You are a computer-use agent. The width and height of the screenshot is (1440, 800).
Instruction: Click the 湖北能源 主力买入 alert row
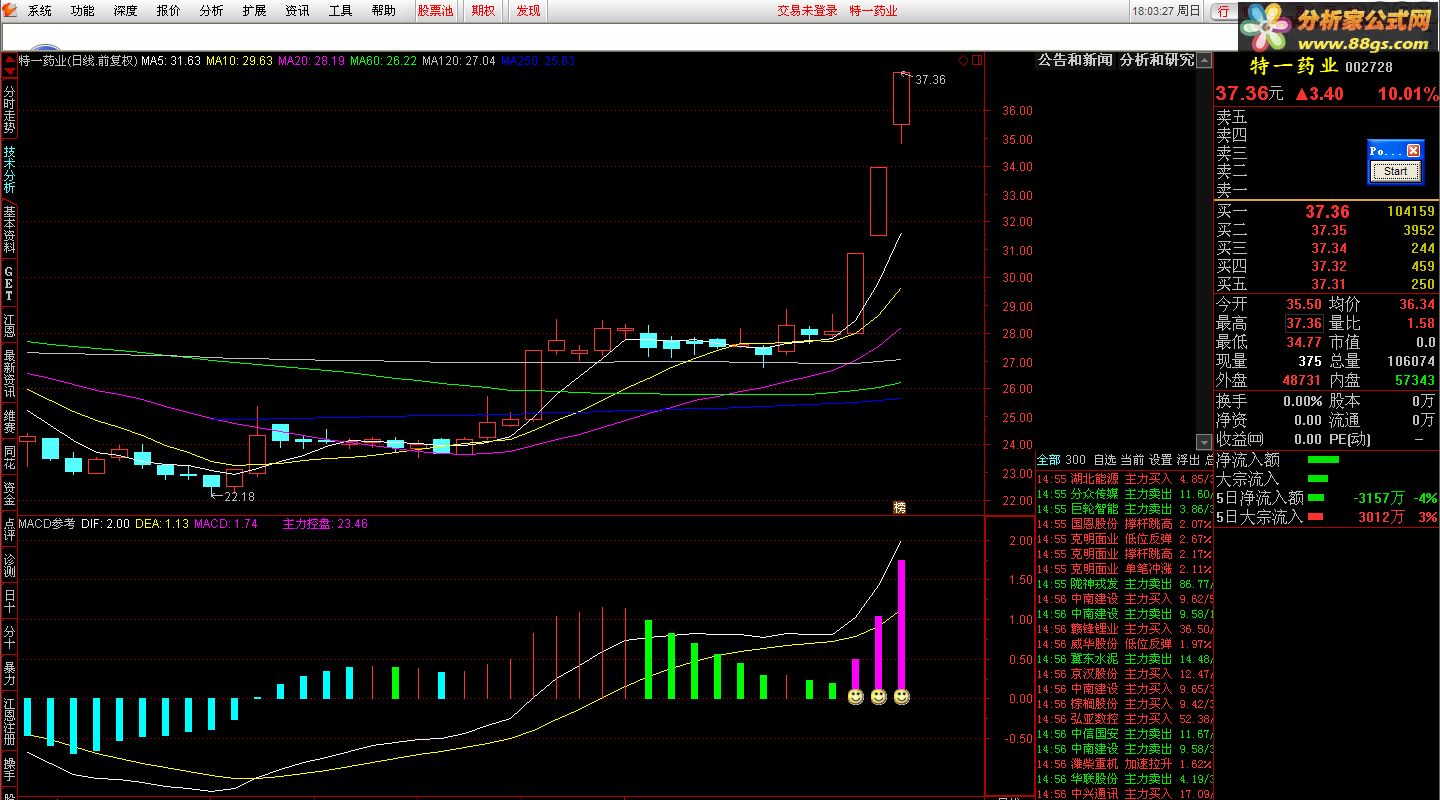tap(1124, 479)
